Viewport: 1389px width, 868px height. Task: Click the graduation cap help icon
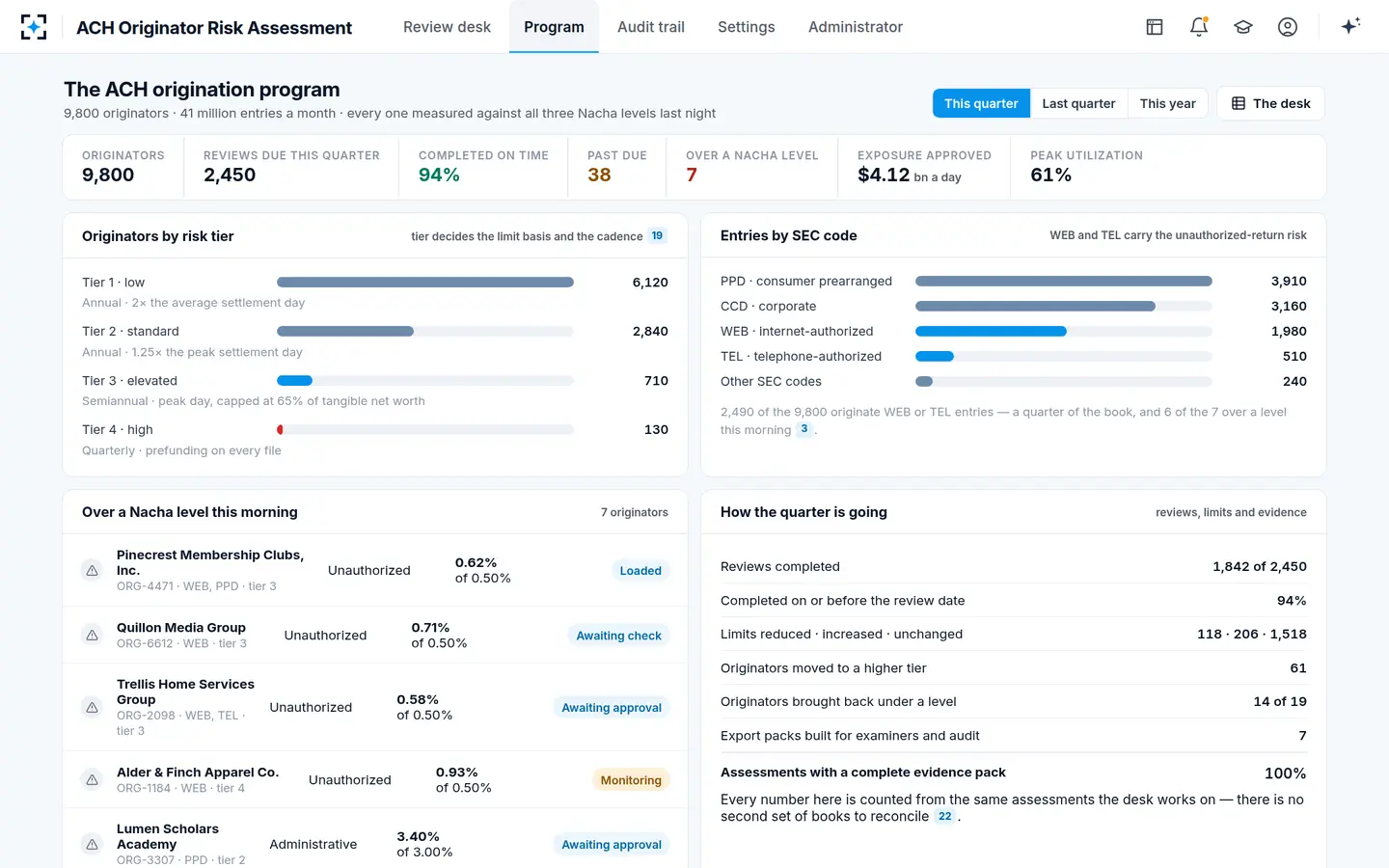[1243, 27]
